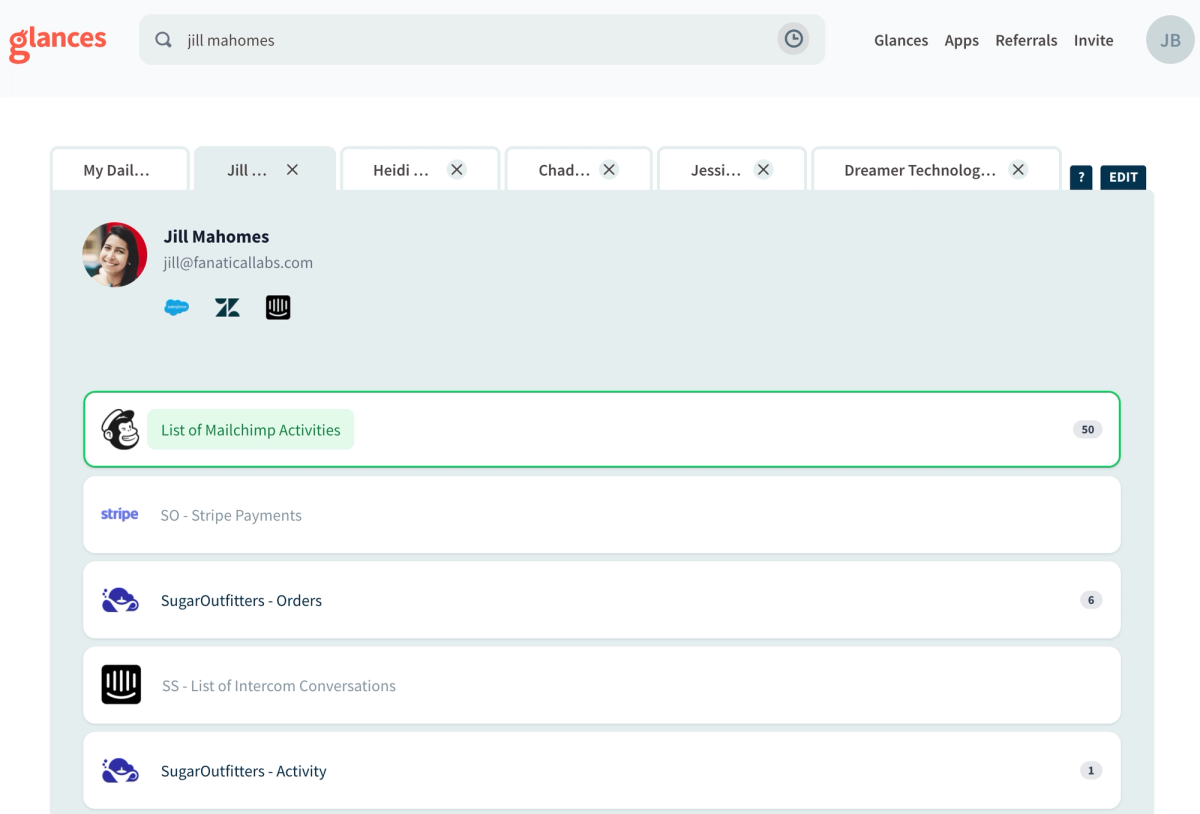This screenshot has width=1200, height=814.
Task: Expand SO - Stripe Payments row
Action: click(602, 515)
